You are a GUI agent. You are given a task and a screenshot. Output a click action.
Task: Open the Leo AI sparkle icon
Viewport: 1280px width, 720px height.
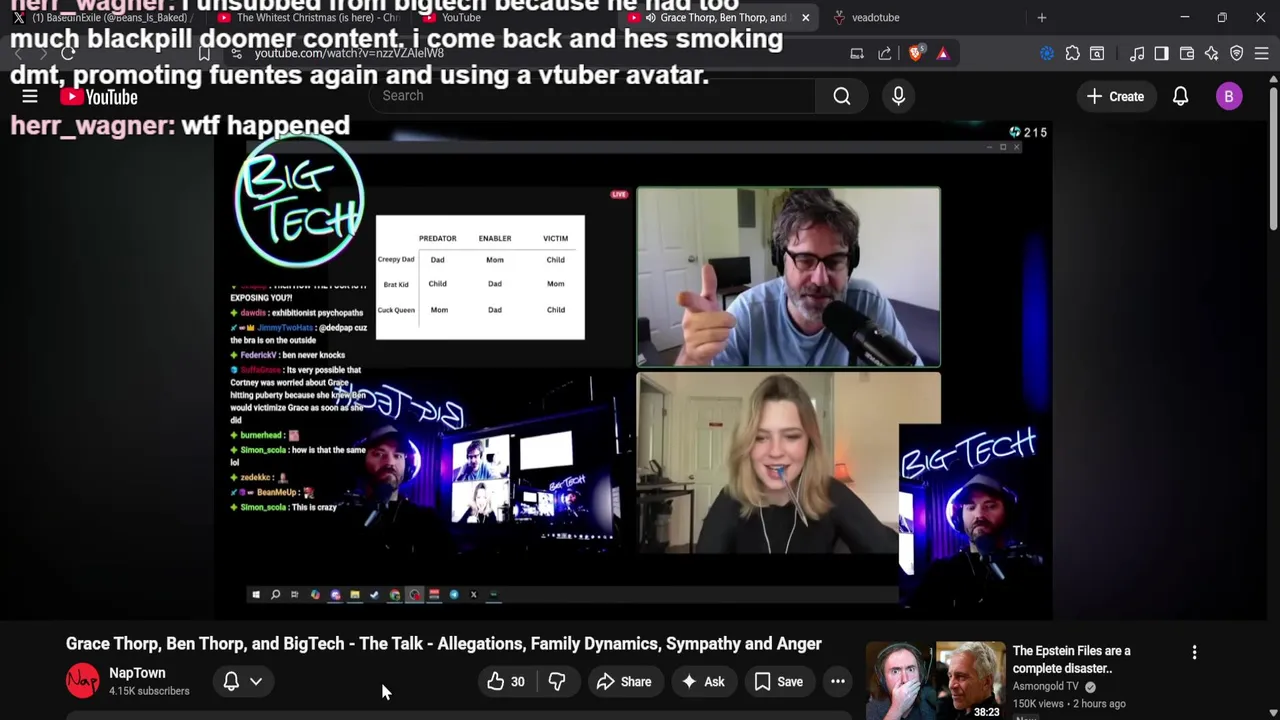coord(1211,53)
